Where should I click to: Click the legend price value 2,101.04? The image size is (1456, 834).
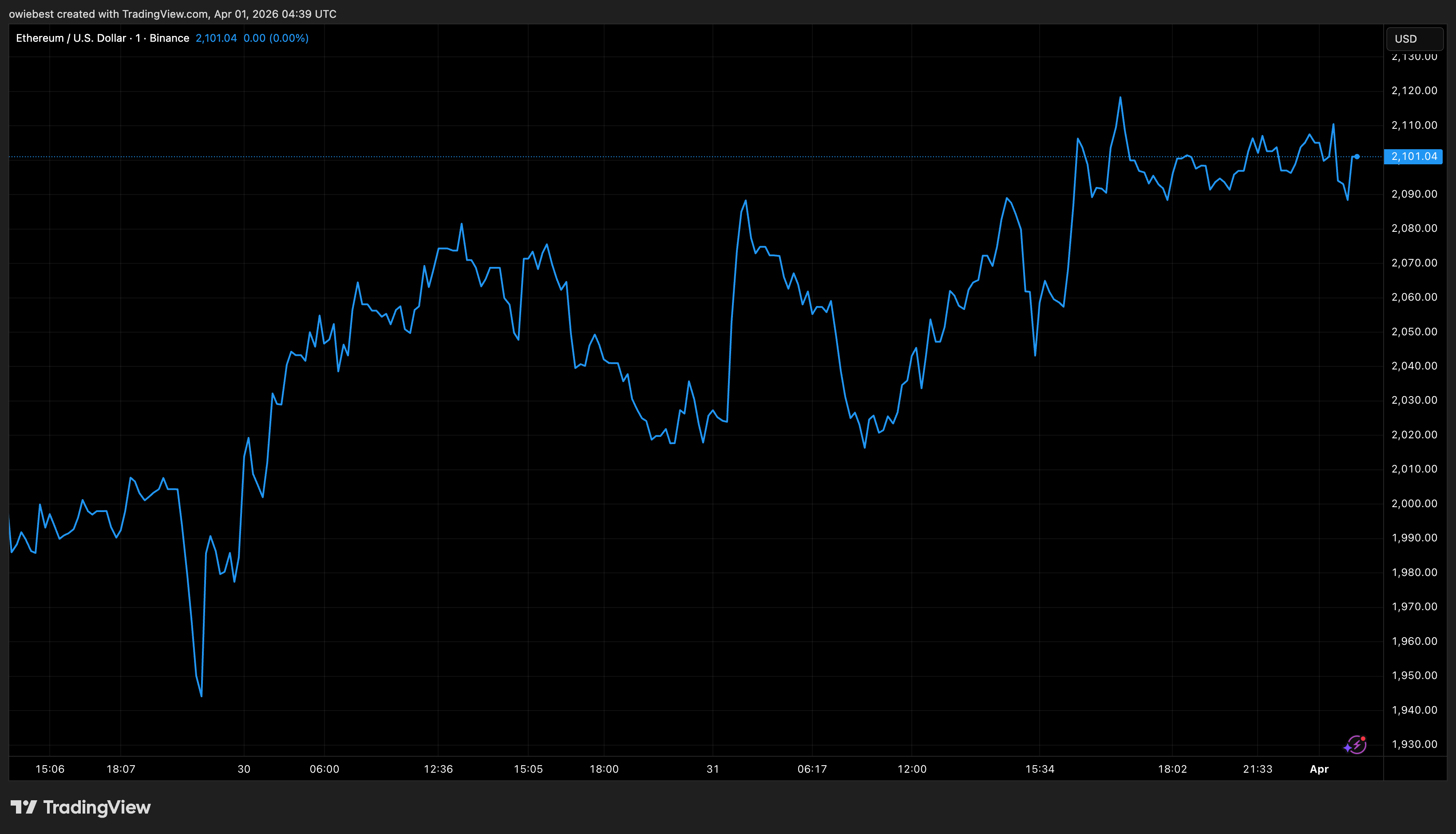click(216, 38)
